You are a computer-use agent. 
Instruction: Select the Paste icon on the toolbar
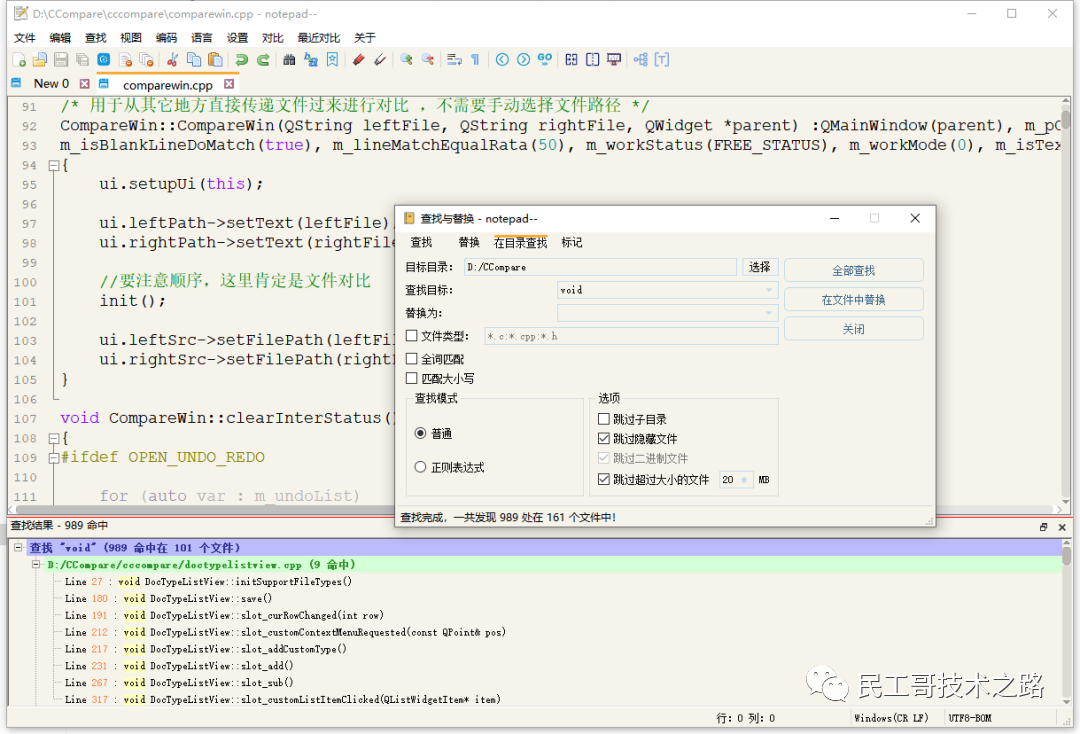pyautogui.click(x=213, y=60)
